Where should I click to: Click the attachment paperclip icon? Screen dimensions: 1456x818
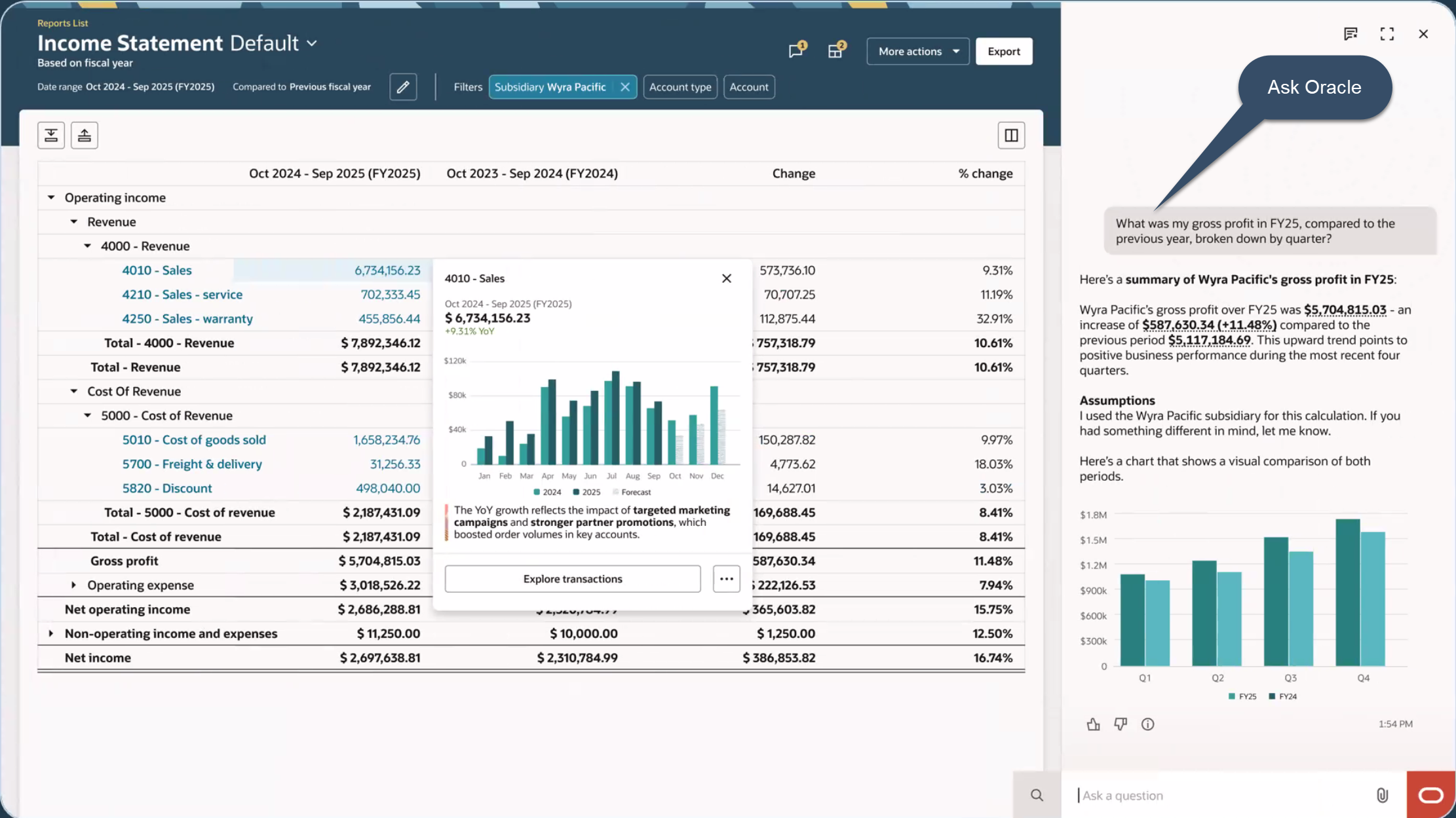click(x=1382, y=795)
